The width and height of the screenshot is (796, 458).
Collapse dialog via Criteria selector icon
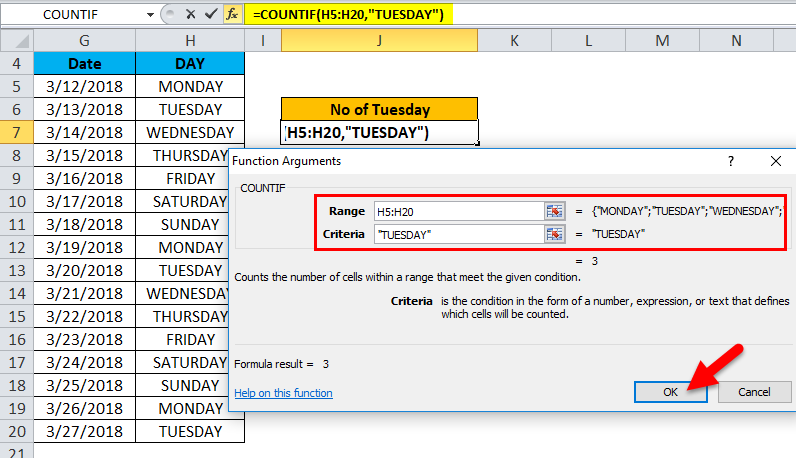[554, 234]
